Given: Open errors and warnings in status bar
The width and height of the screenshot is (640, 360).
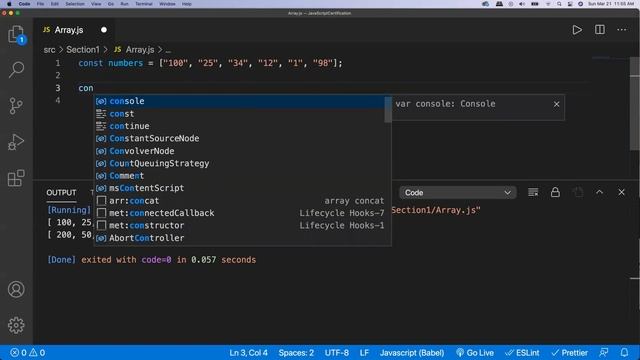Looking at the screenshot, I should pyautogui.click(x=27, y=353).
